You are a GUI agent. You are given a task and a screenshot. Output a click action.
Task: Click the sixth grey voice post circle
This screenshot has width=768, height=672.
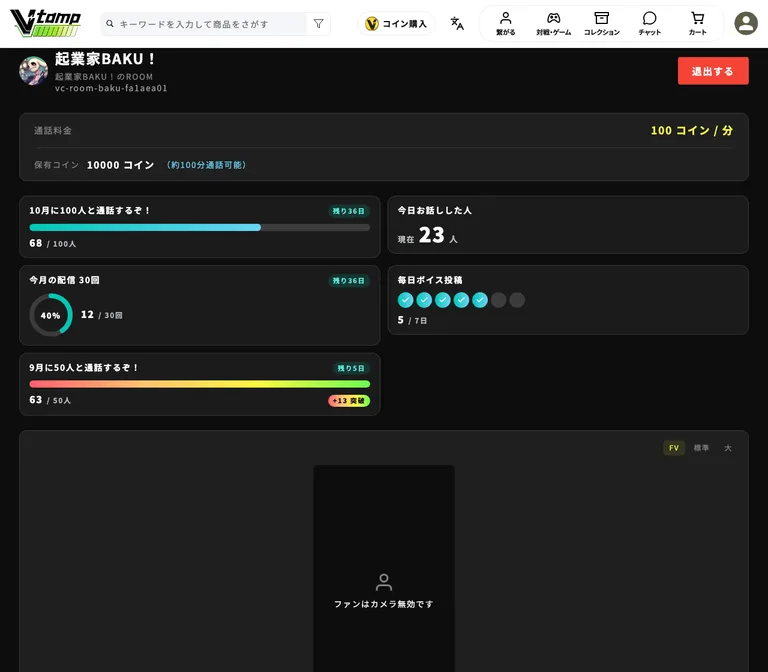click(x=499, y=300)
